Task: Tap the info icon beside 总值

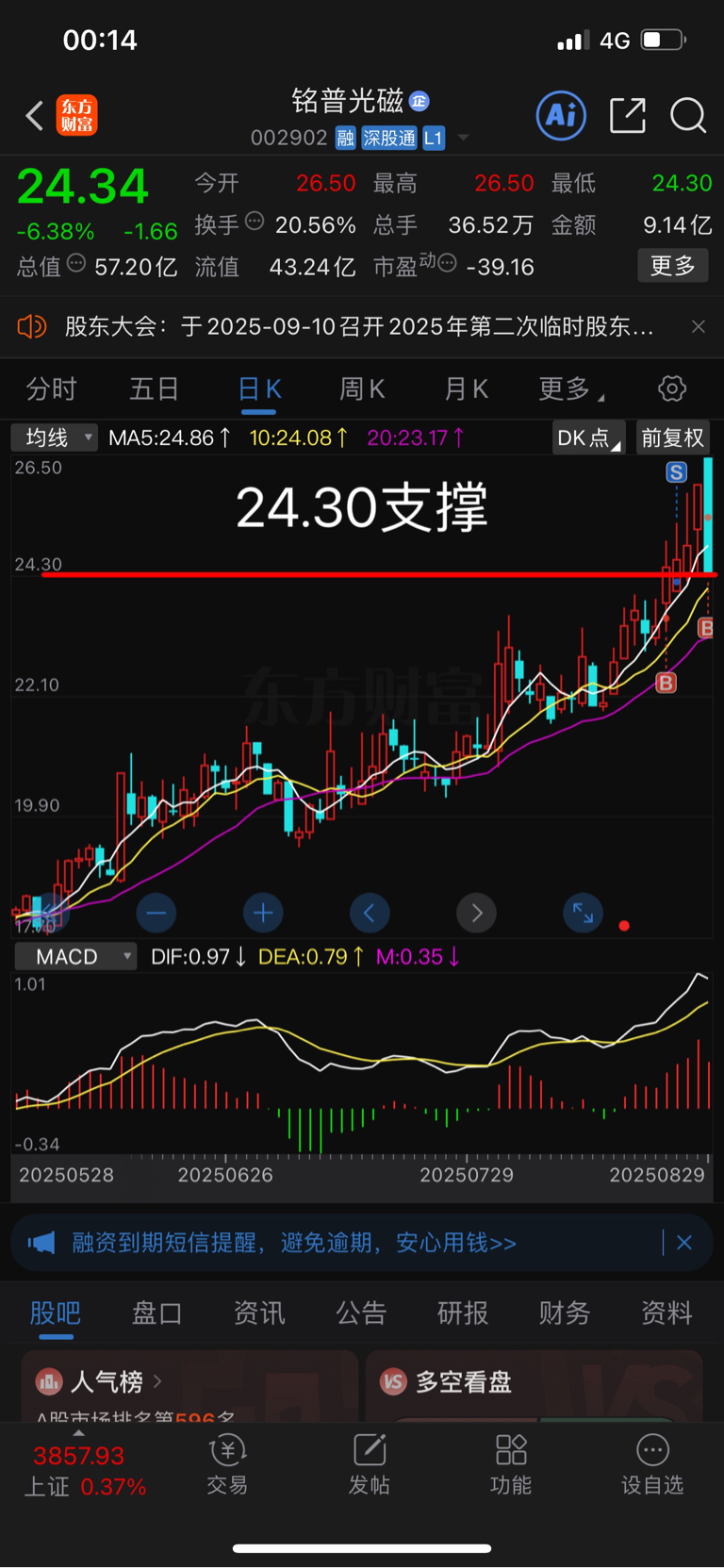Action: point(76,263)
